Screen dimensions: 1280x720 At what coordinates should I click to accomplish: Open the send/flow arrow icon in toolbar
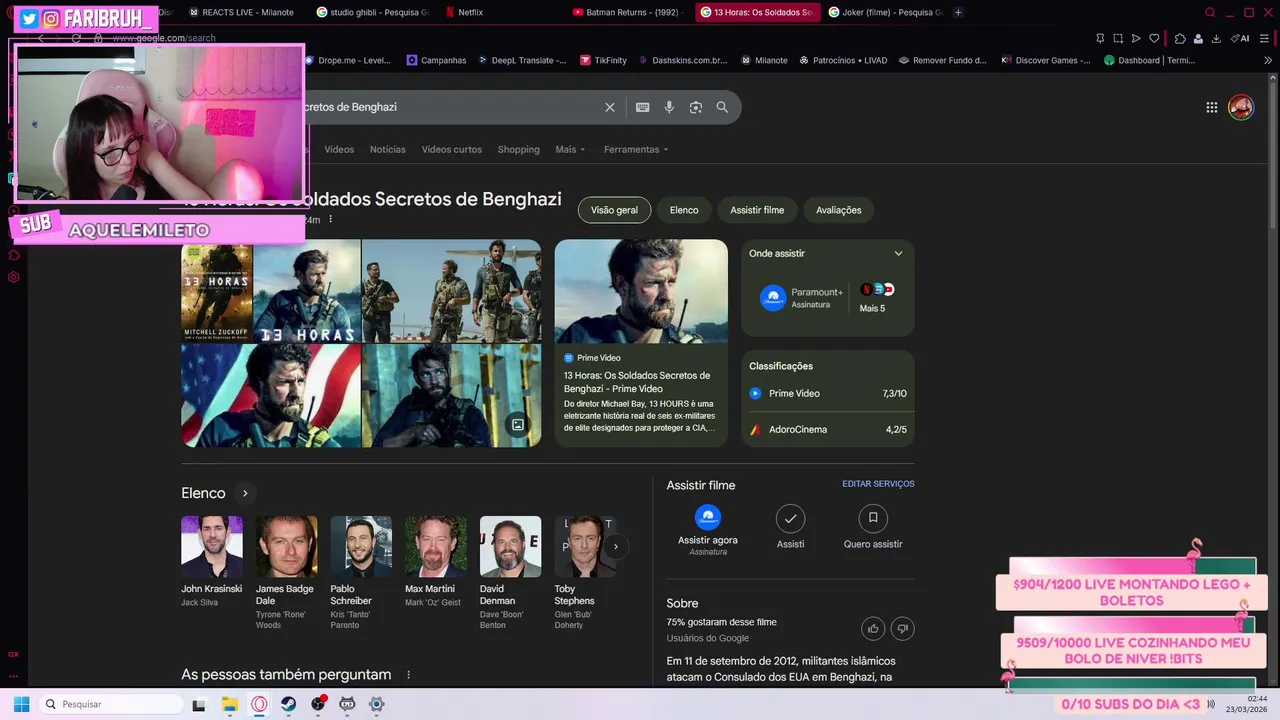pyautogui.click(x=1136, y=38)
